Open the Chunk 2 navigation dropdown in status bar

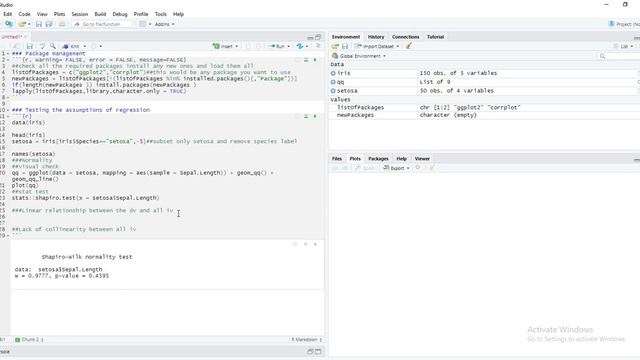tap(29, 340)
